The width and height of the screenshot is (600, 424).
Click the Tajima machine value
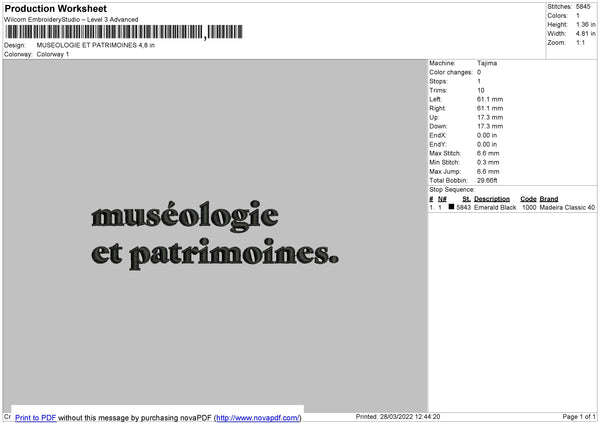click(x=487, y=63)
